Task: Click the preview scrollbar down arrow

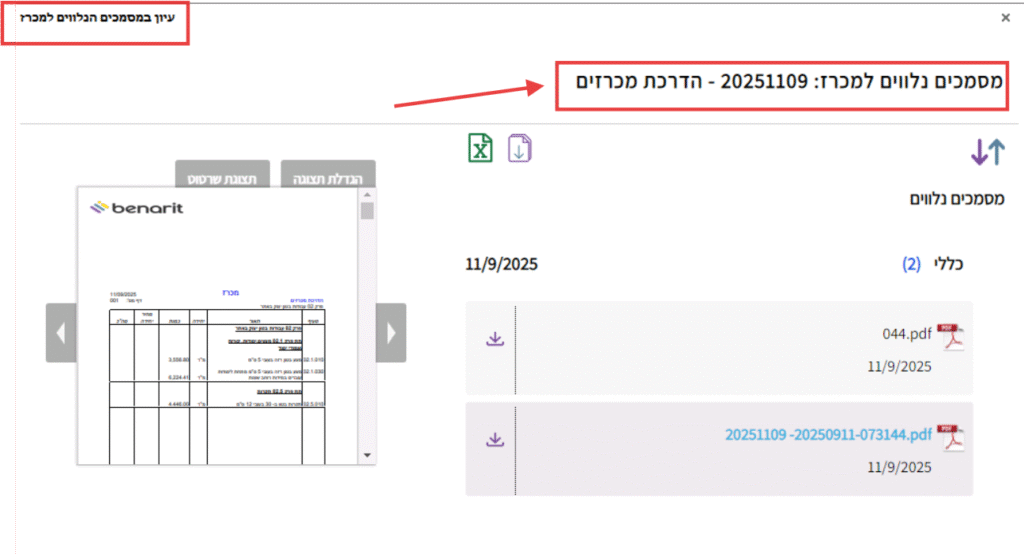Action: coord(367,455)
